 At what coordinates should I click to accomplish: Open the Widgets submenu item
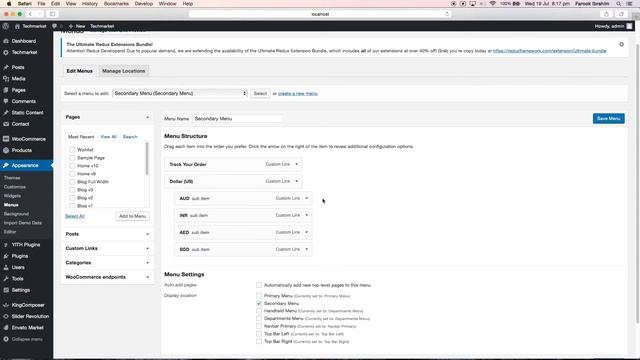(12, 196)
